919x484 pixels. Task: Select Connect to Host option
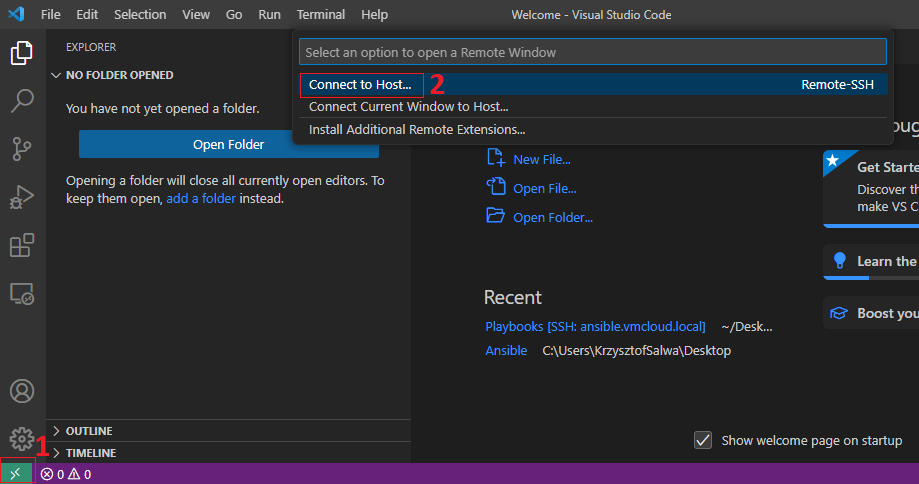pyautogui.click(x=360, y=85)
